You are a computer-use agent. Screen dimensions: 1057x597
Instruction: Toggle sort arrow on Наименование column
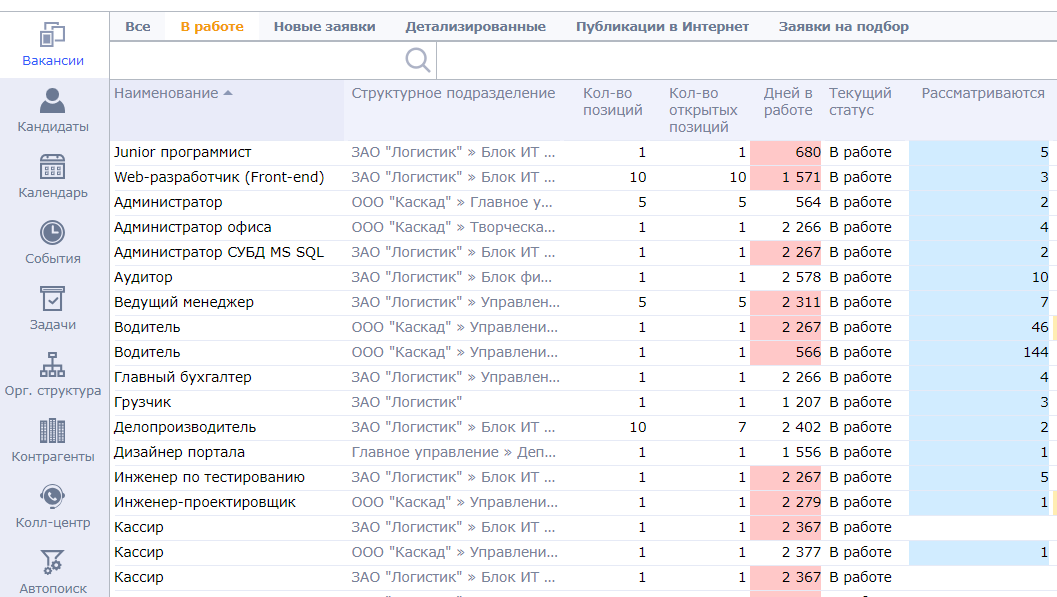point(228,93)
